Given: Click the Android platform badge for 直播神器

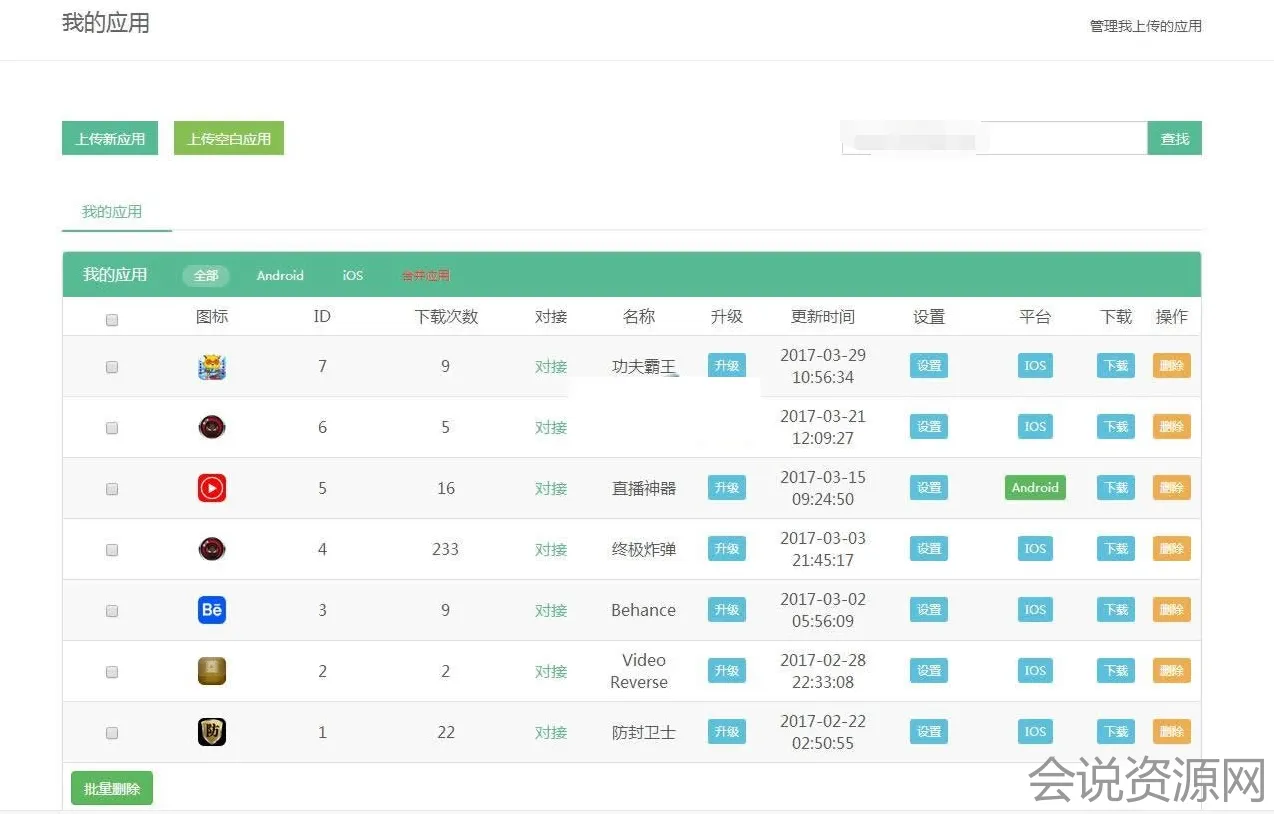Looking at the screenshot, I should point(1035,488).
